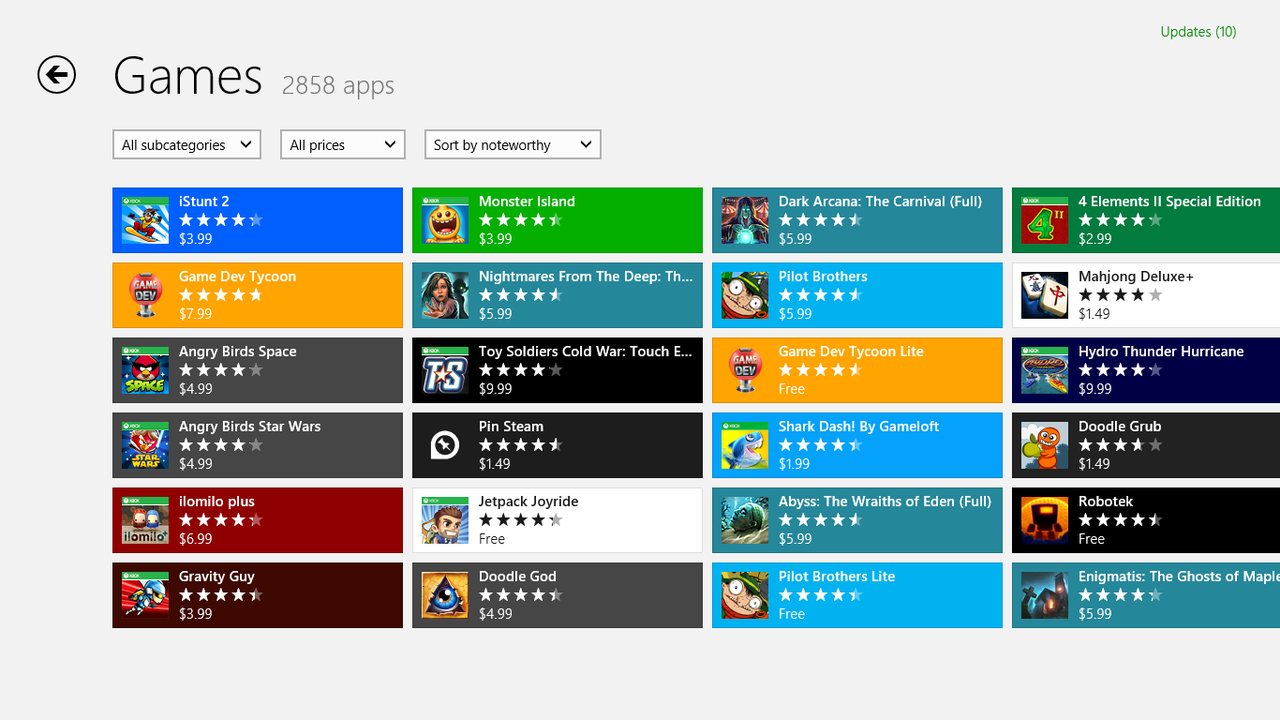The height and width of the screenshot is (720, 1280).
Task: Open the Updates (10) link
Action: point(1198,32)
